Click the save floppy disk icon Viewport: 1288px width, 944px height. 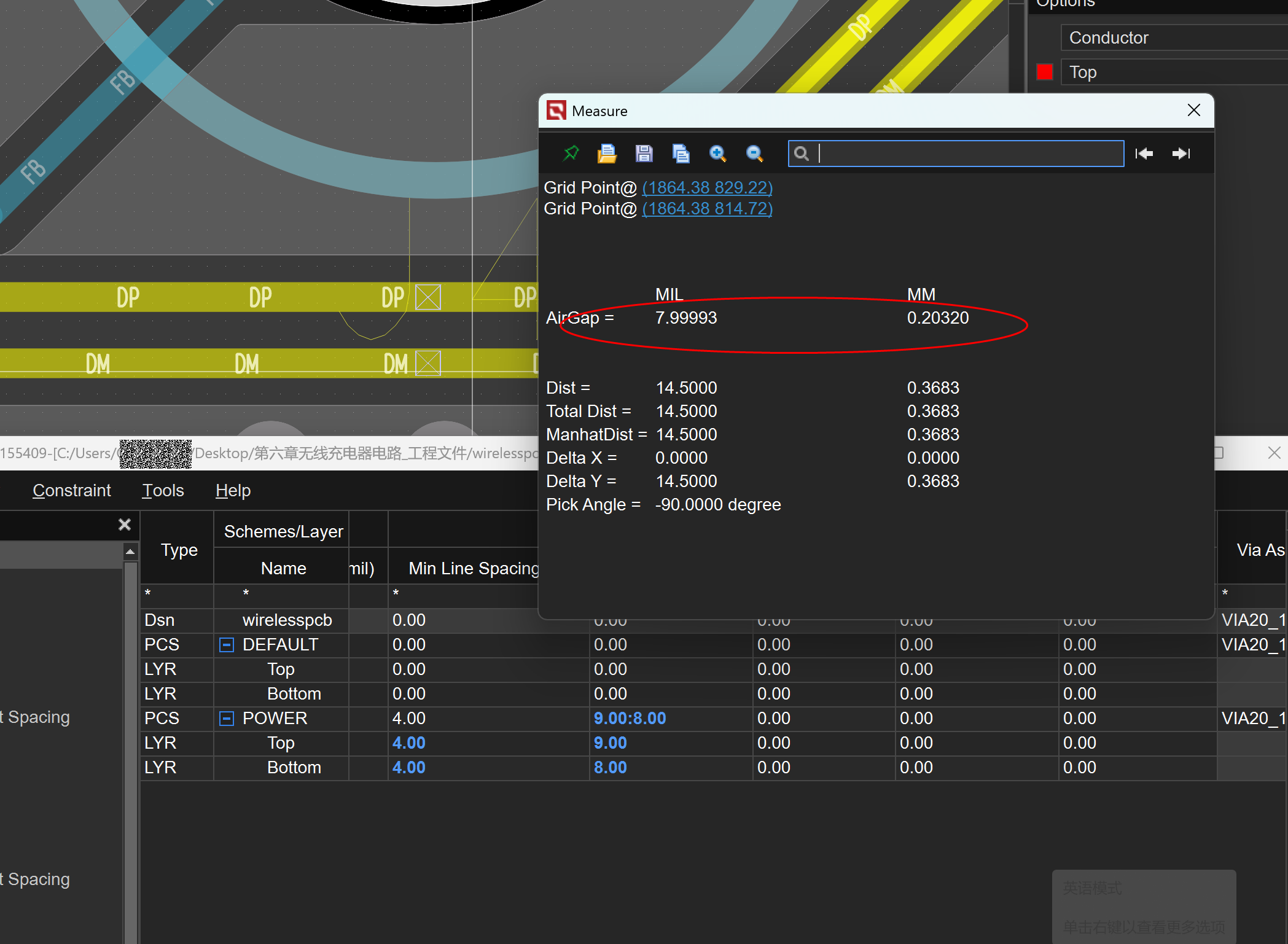click(x=644, y=153)
